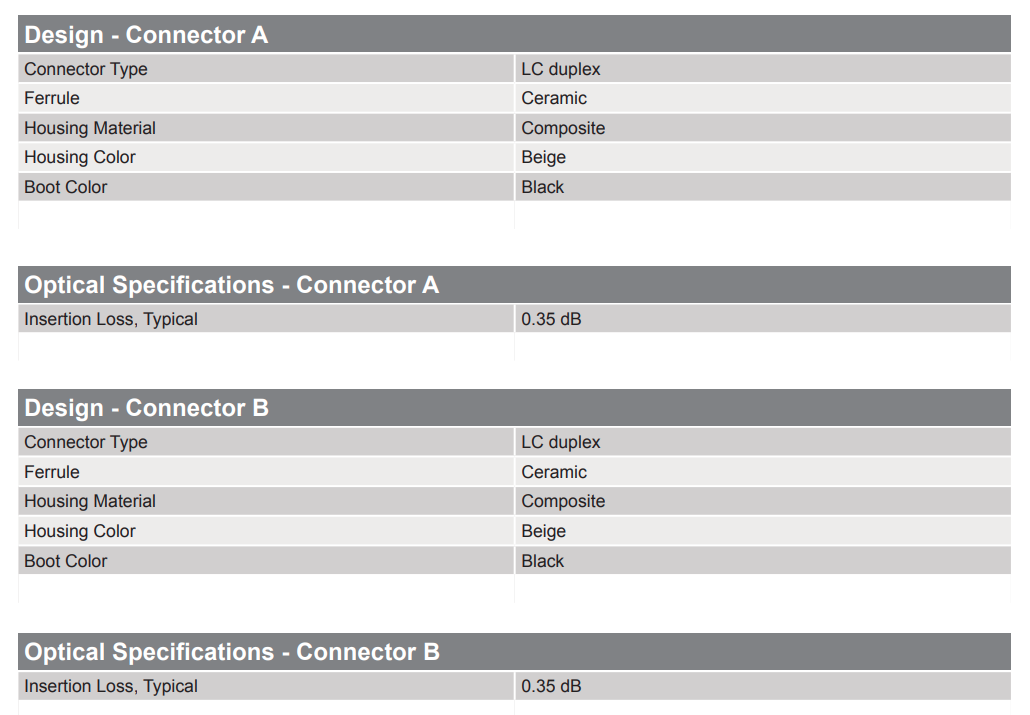Click "Optical Specifications - Connector A" header
This screenshot has height=715, width=1030.
point(232,285)
